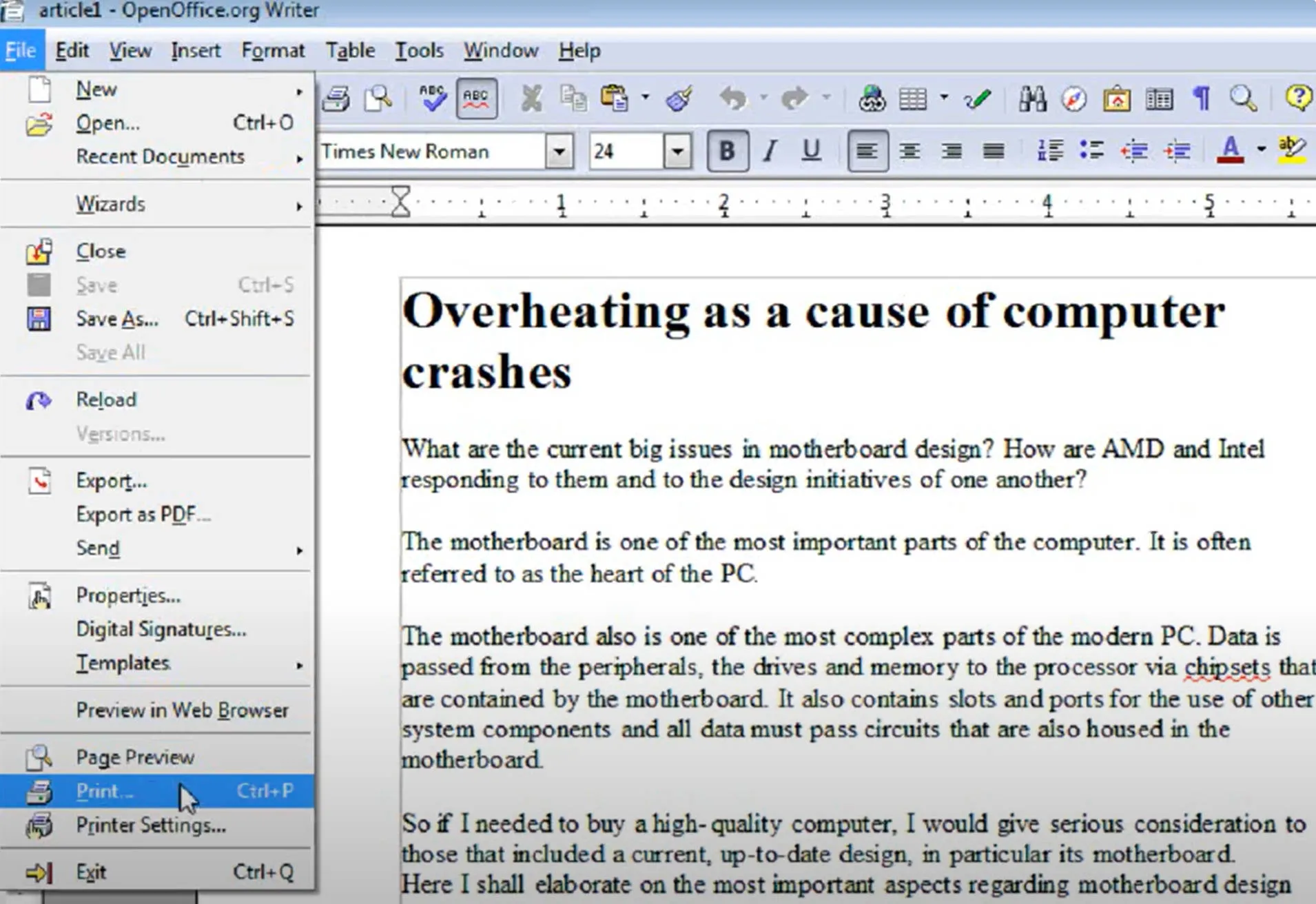Toggle numbered list formatting
This screenshot has width=1316, height=904.
point(1050,150)
